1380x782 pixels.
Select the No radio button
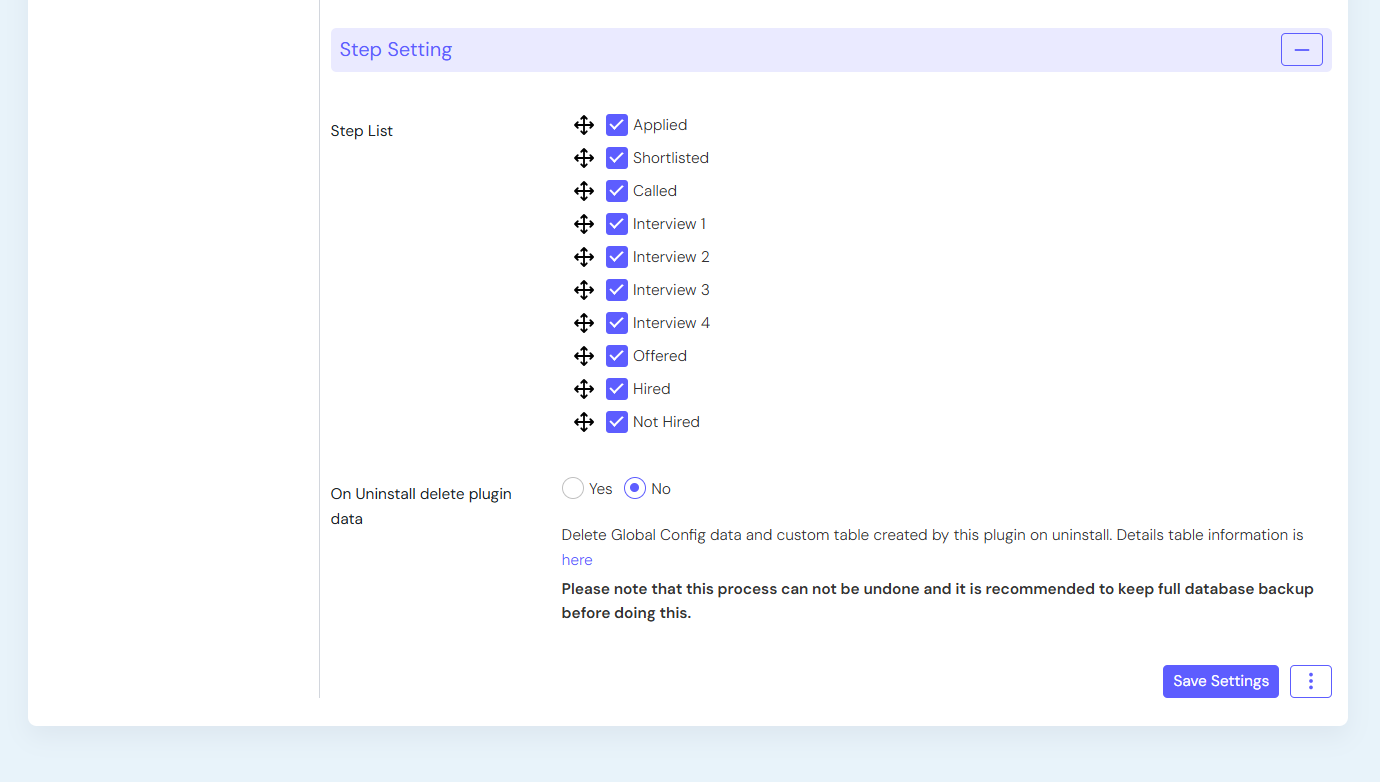(x=635, y=488)
